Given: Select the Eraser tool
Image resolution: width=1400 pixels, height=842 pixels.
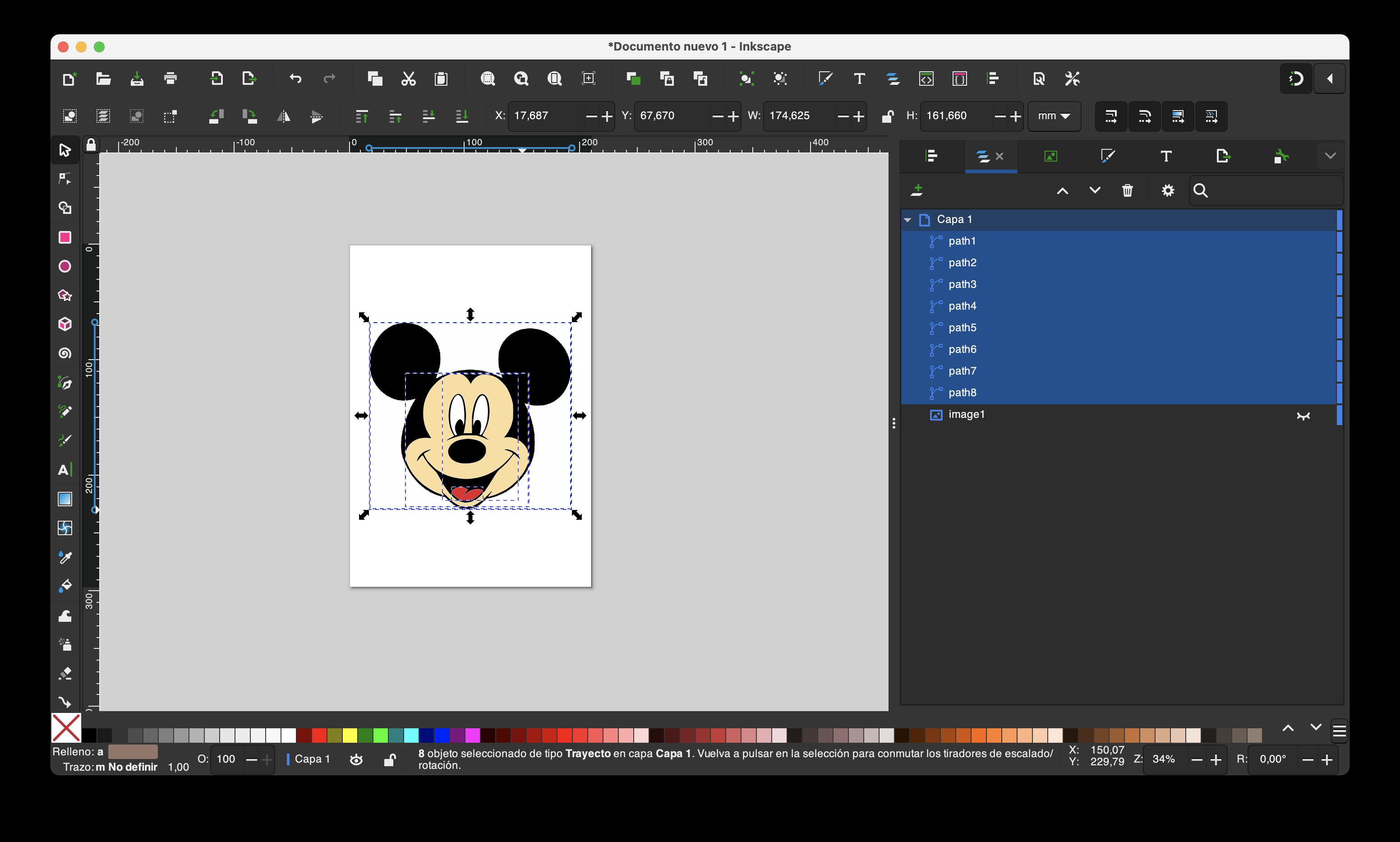Looking at the screenshot, I should pos(64,674).
